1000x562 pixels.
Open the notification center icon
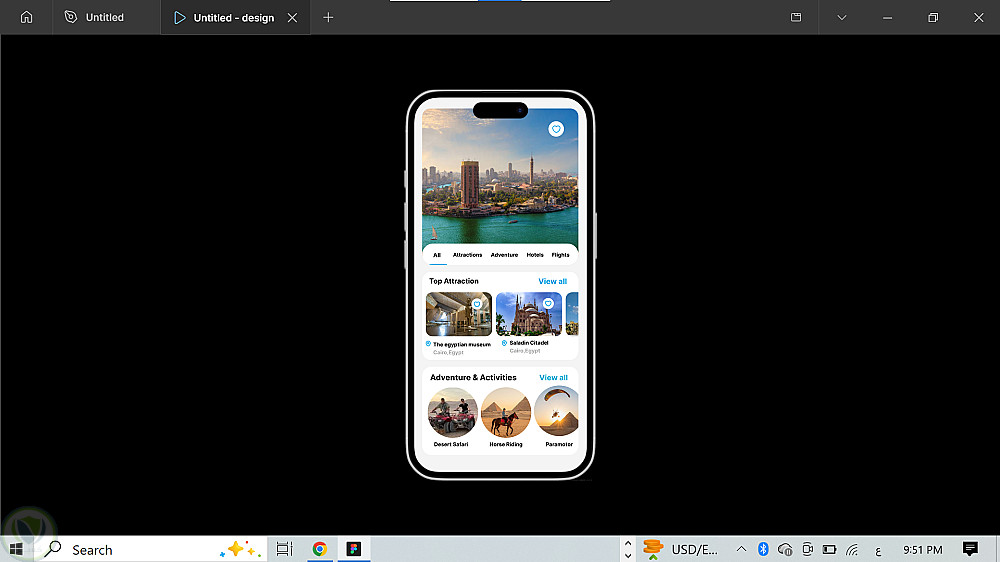click(970, 549)
